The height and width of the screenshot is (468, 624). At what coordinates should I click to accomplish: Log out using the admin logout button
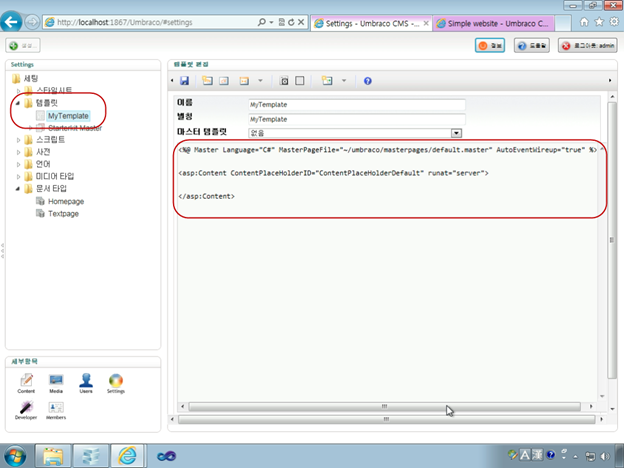[587, 46]
